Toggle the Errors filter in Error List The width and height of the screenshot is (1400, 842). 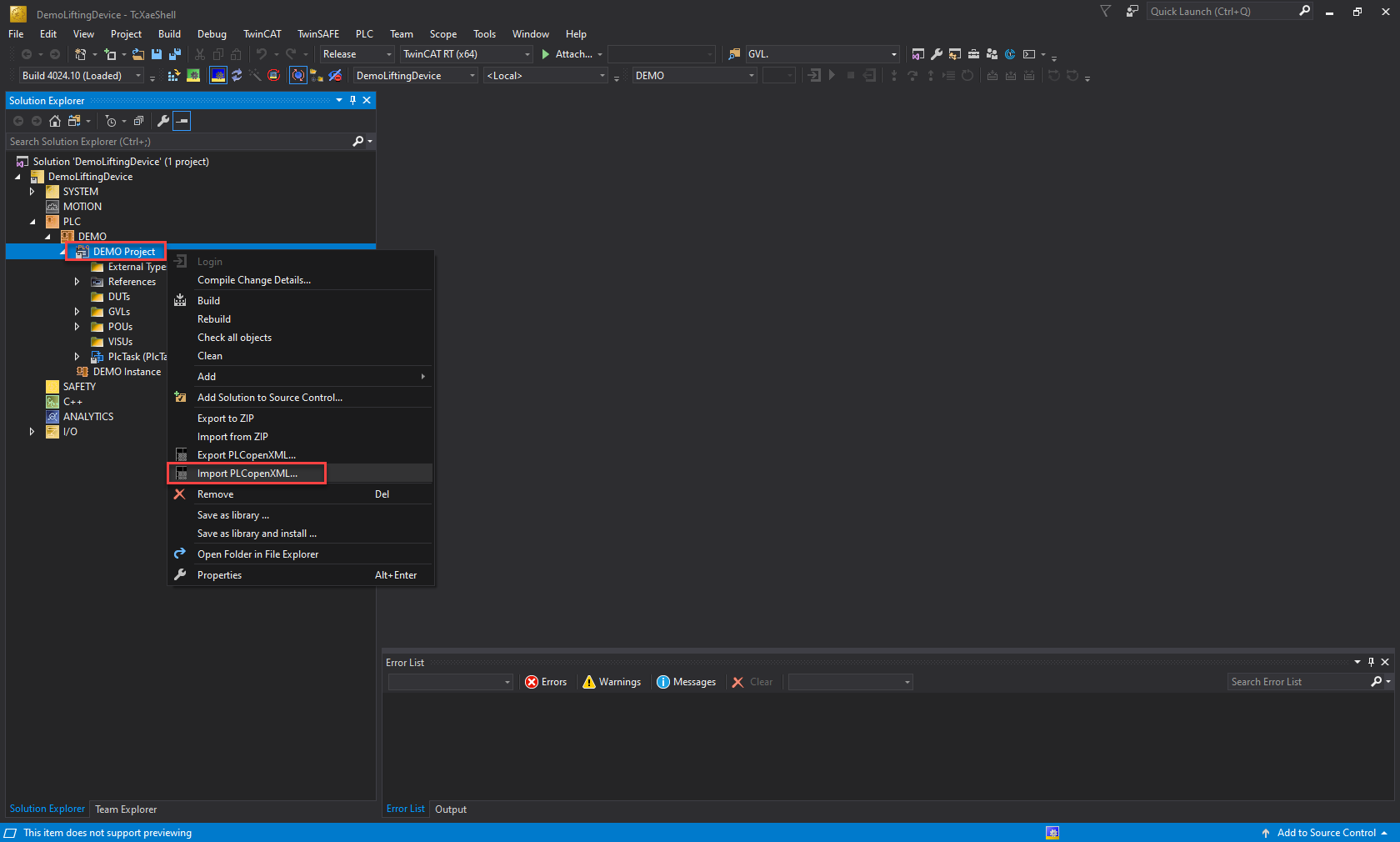click(x=547, y=682)
